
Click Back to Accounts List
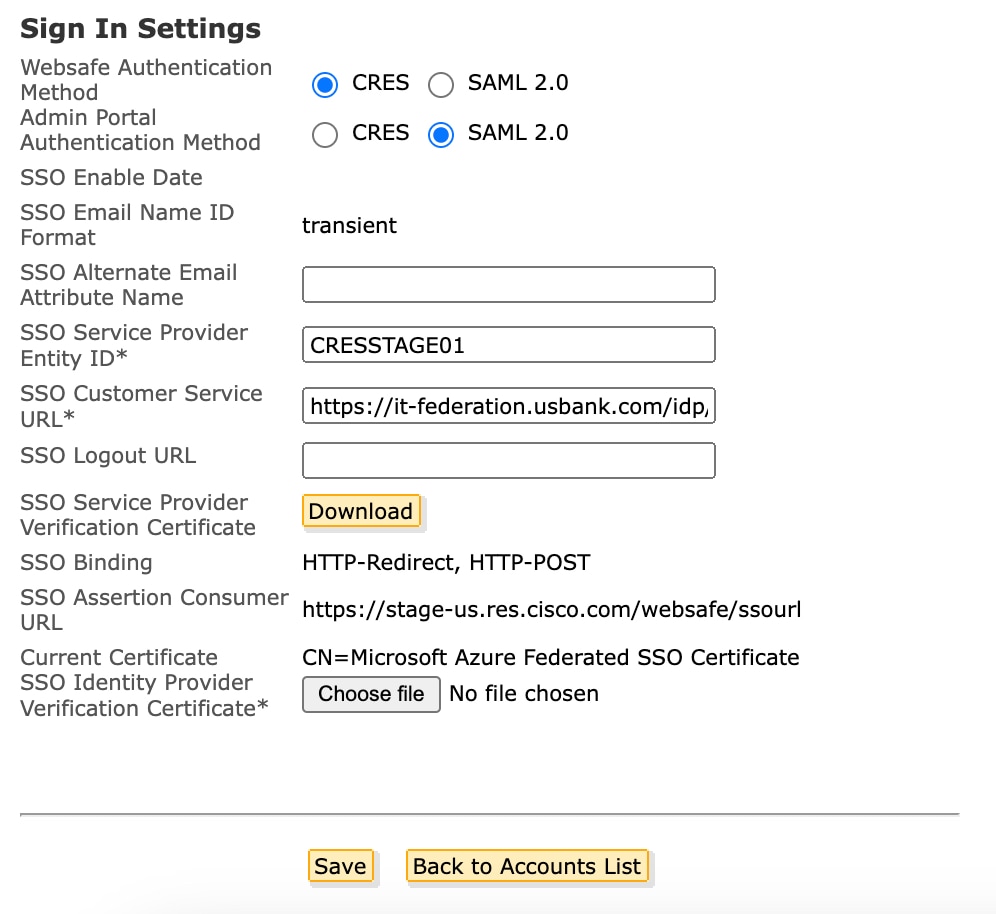(x=527, y=866)
